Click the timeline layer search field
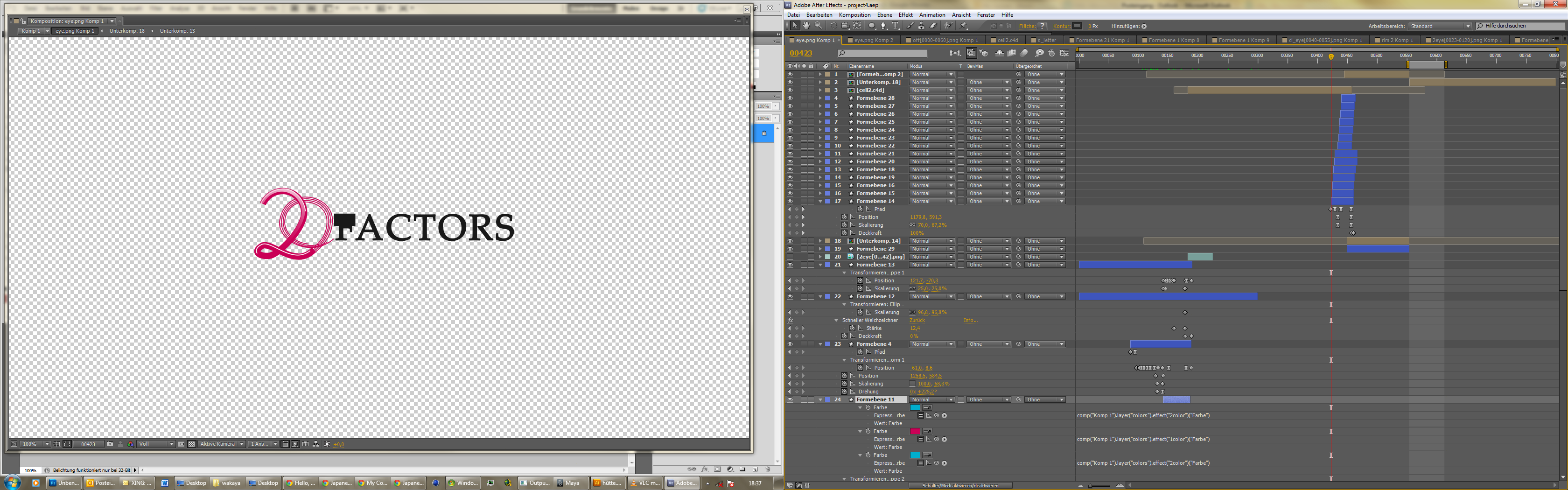1568x490 pixels. [882, 54]
